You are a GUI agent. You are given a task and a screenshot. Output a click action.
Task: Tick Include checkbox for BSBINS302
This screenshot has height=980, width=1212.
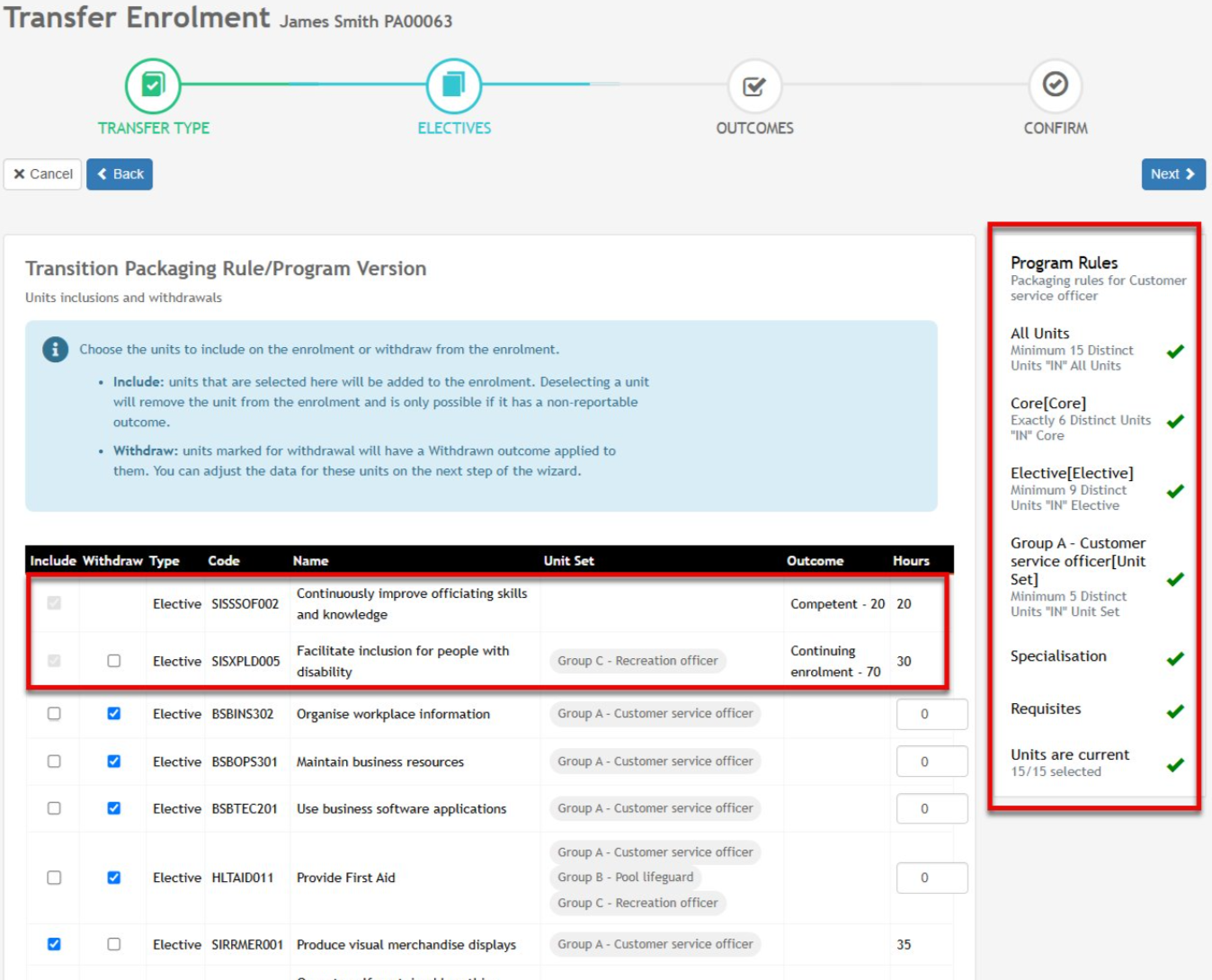[x=54, y=714]
